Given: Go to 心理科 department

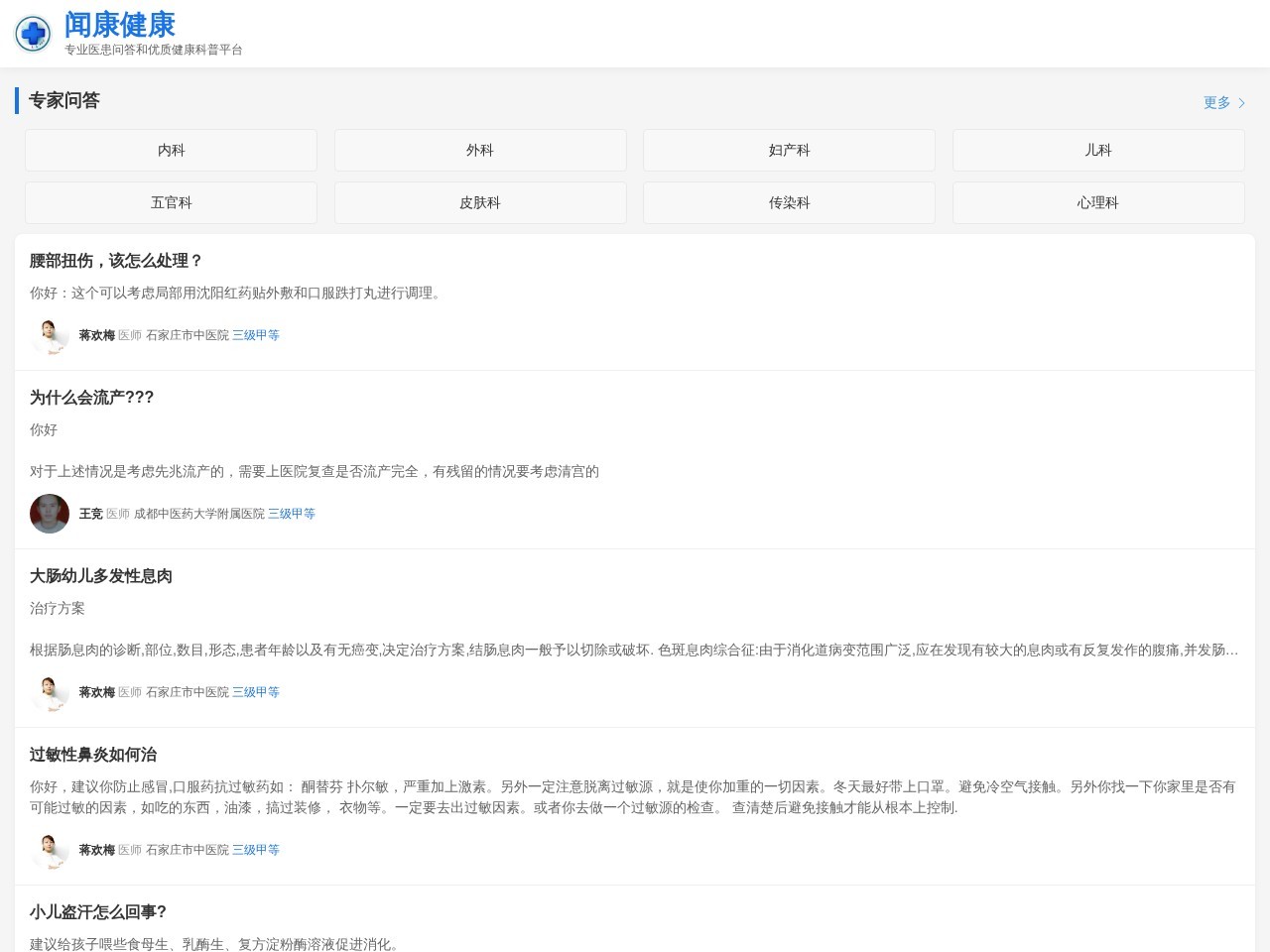Looking at the screenshot, I should click(1097, 203).
